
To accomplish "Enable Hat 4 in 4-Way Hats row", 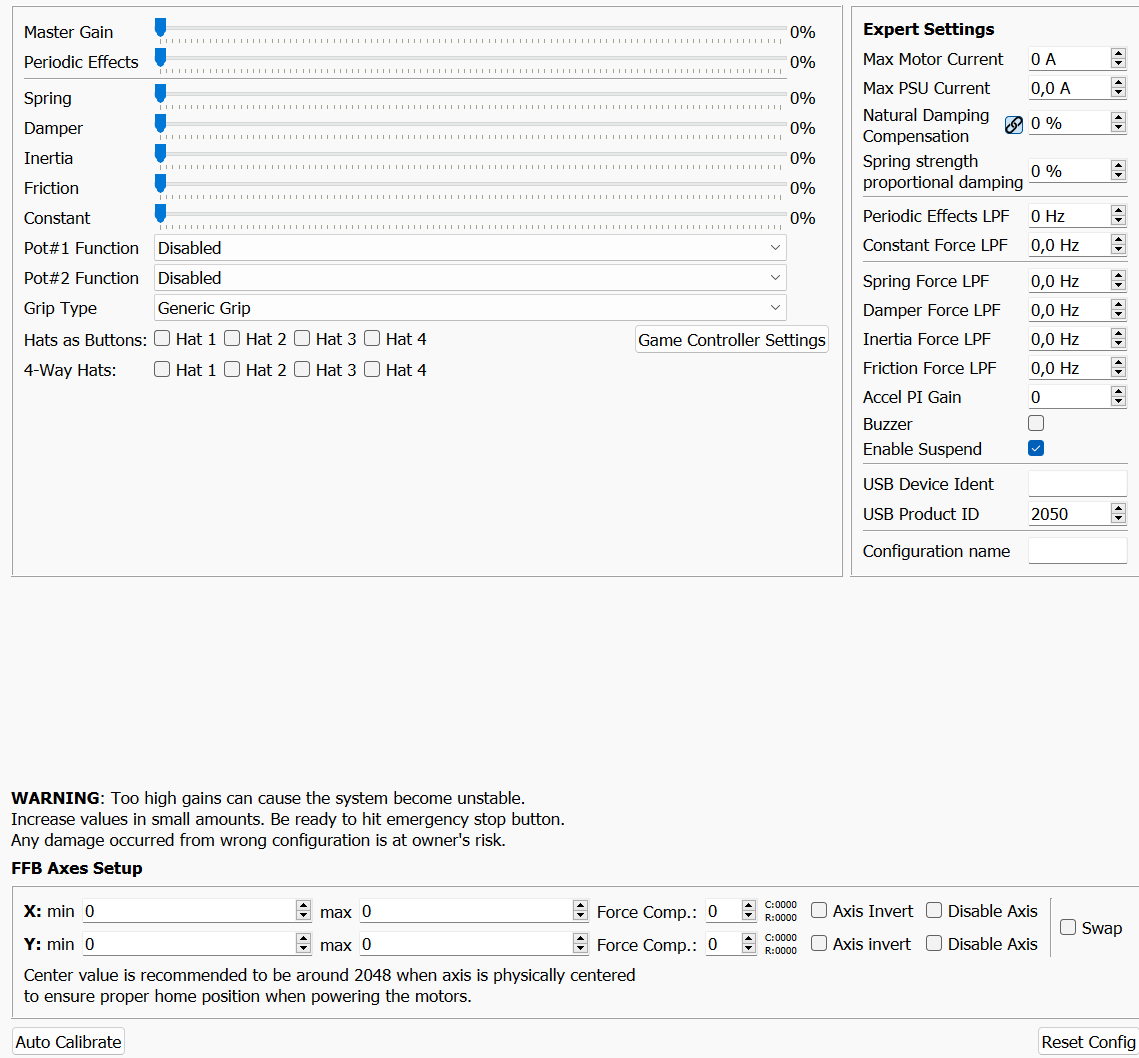I will coord(372,369).
